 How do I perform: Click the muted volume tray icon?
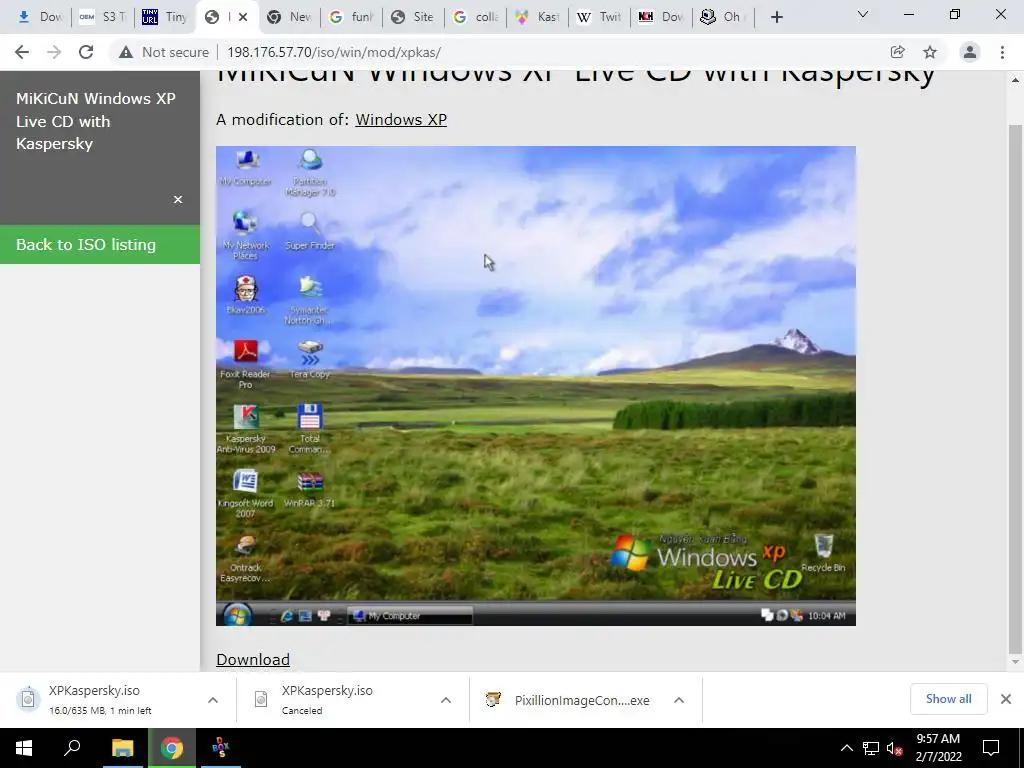894,748
